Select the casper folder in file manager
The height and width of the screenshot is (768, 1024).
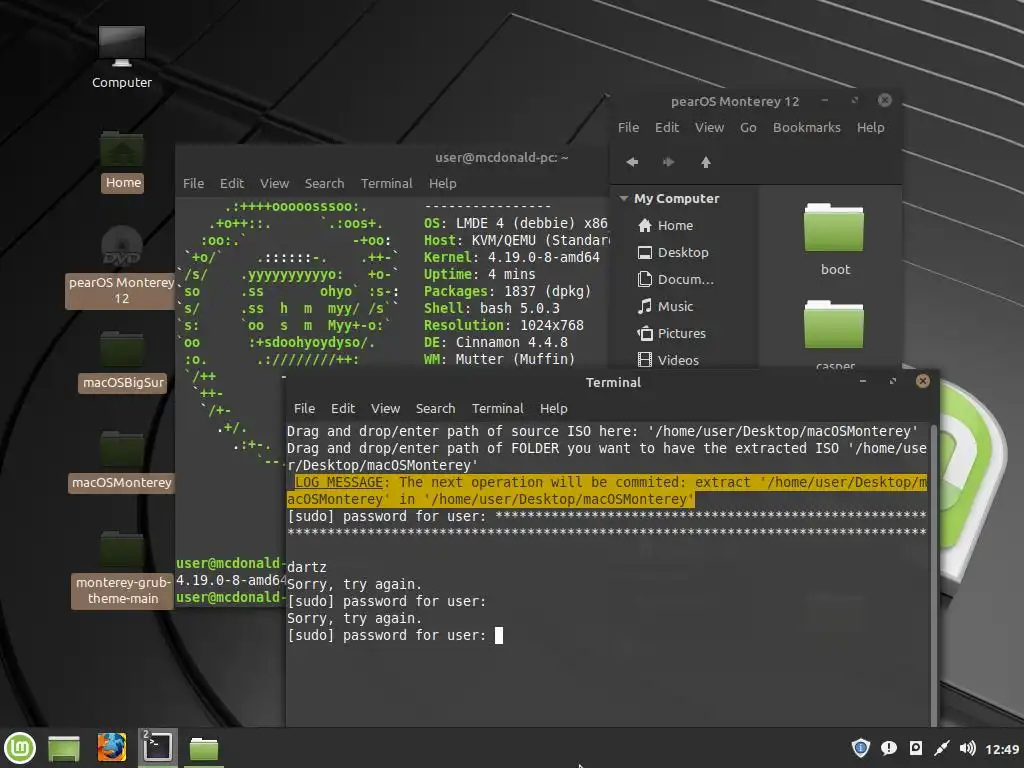834,334
